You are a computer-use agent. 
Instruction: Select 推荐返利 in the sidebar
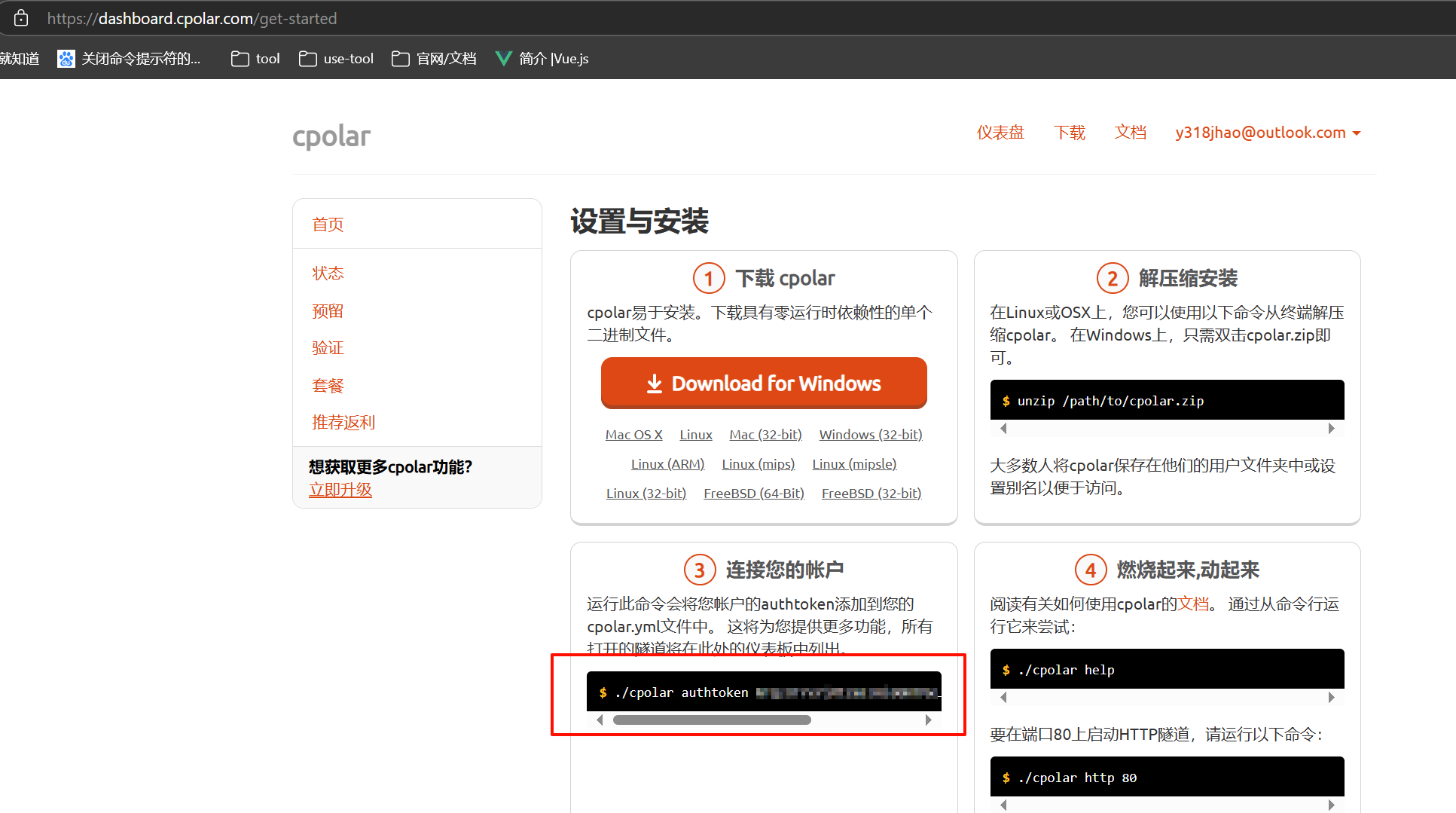[x=343, y=423]
